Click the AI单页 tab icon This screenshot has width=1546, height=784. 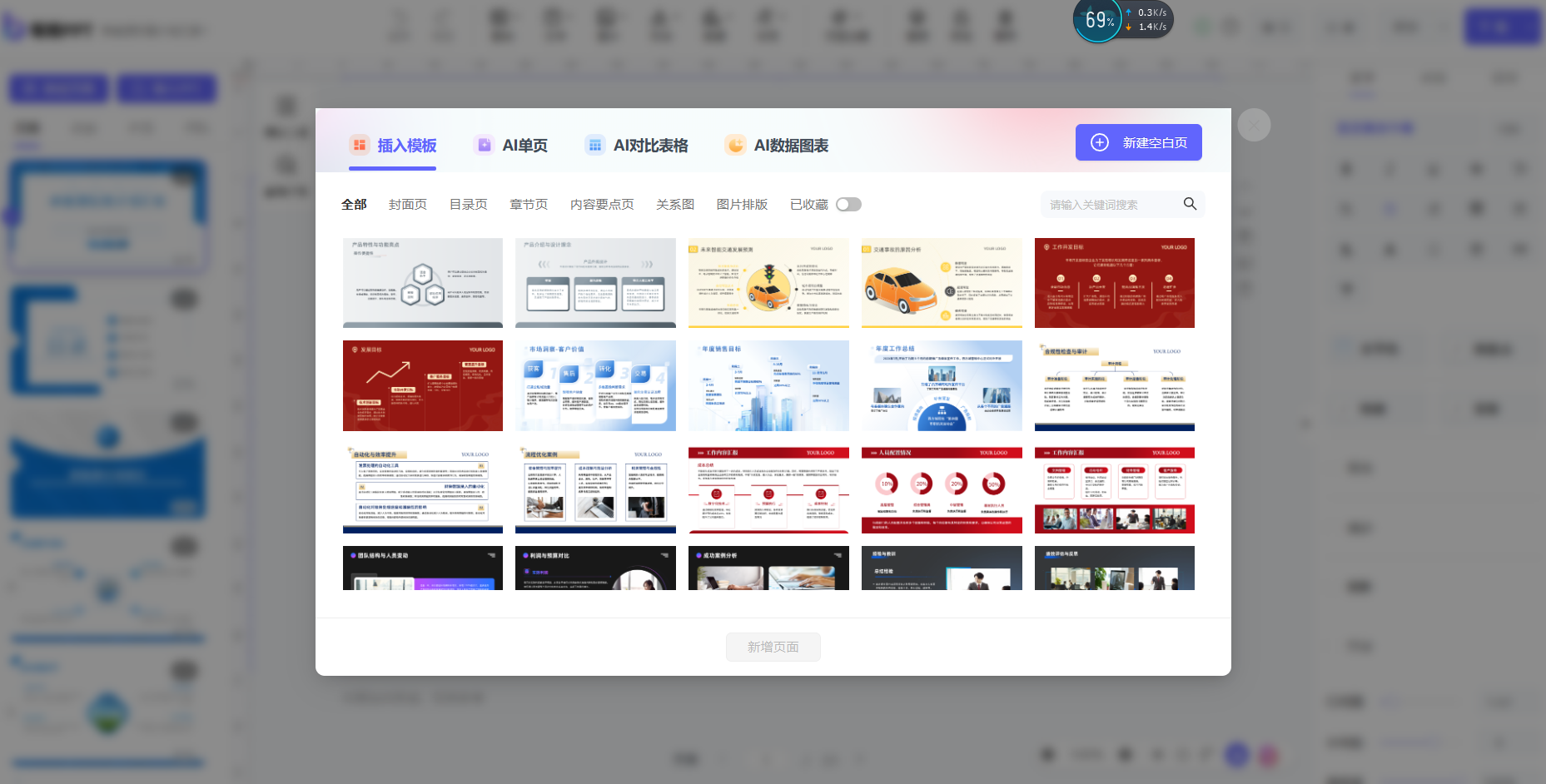pyautogui.click(x=484, y=145)
